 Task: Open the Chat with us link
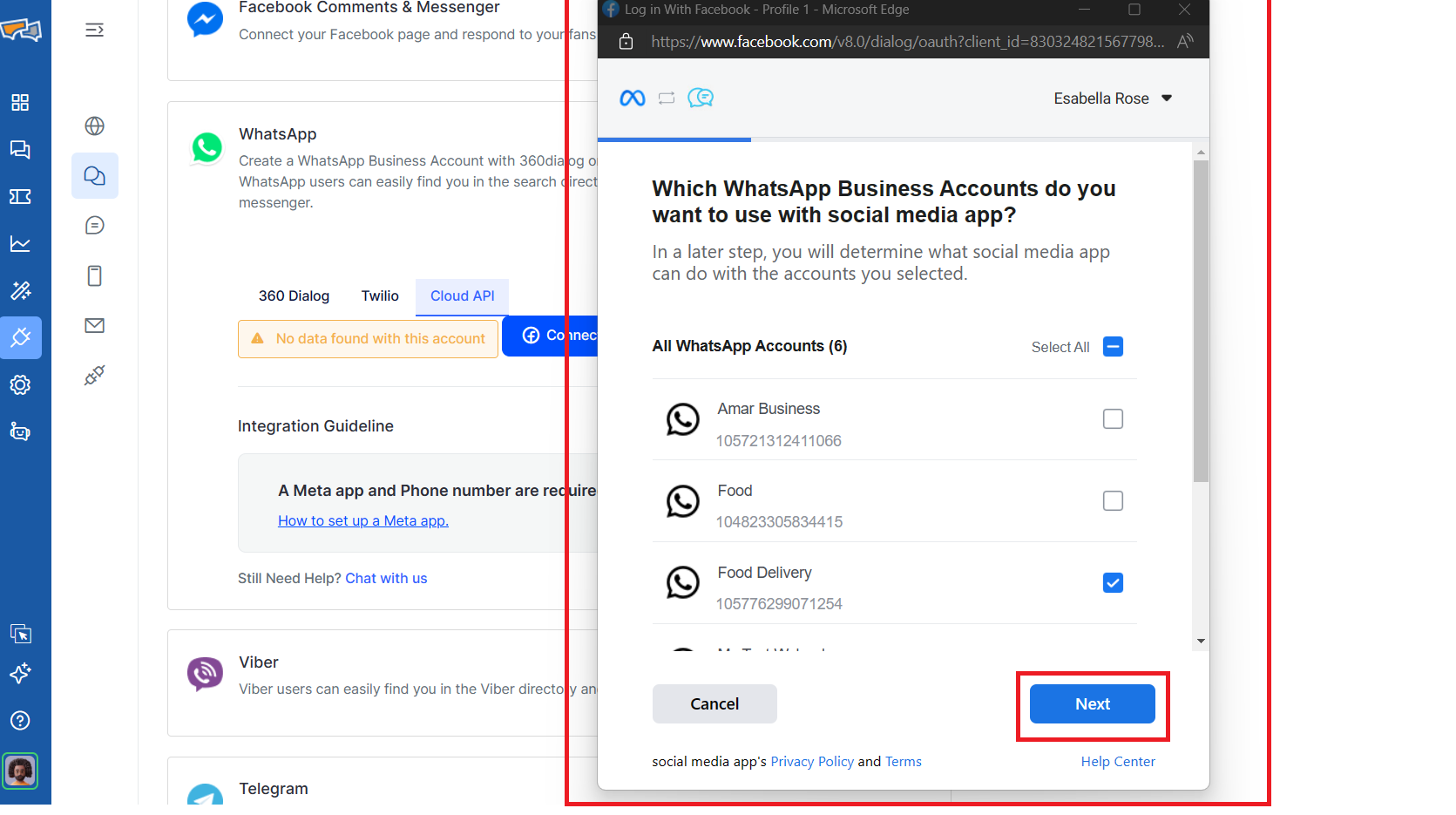coord(386,579)
